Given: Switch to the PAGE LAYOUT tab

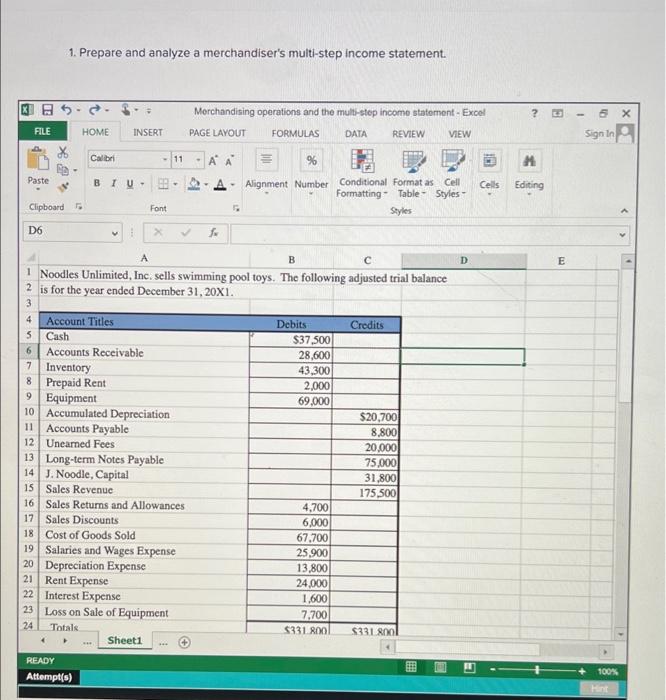Looking at the screenshot, I should 217,133.
